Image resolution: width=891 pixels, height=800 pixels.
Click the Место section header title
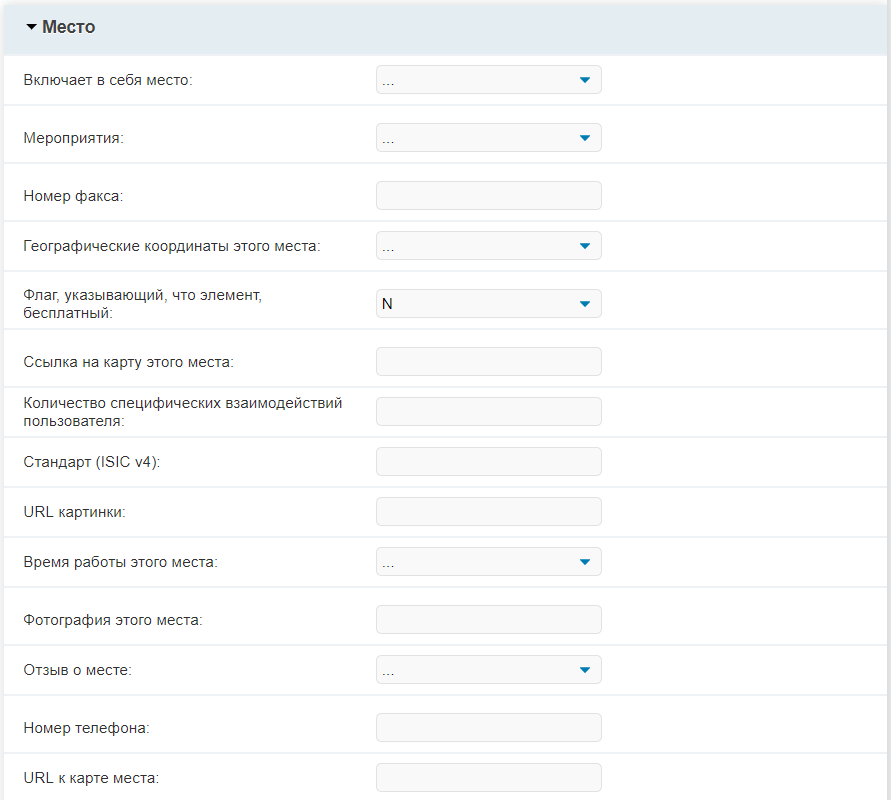click(68, 27)
